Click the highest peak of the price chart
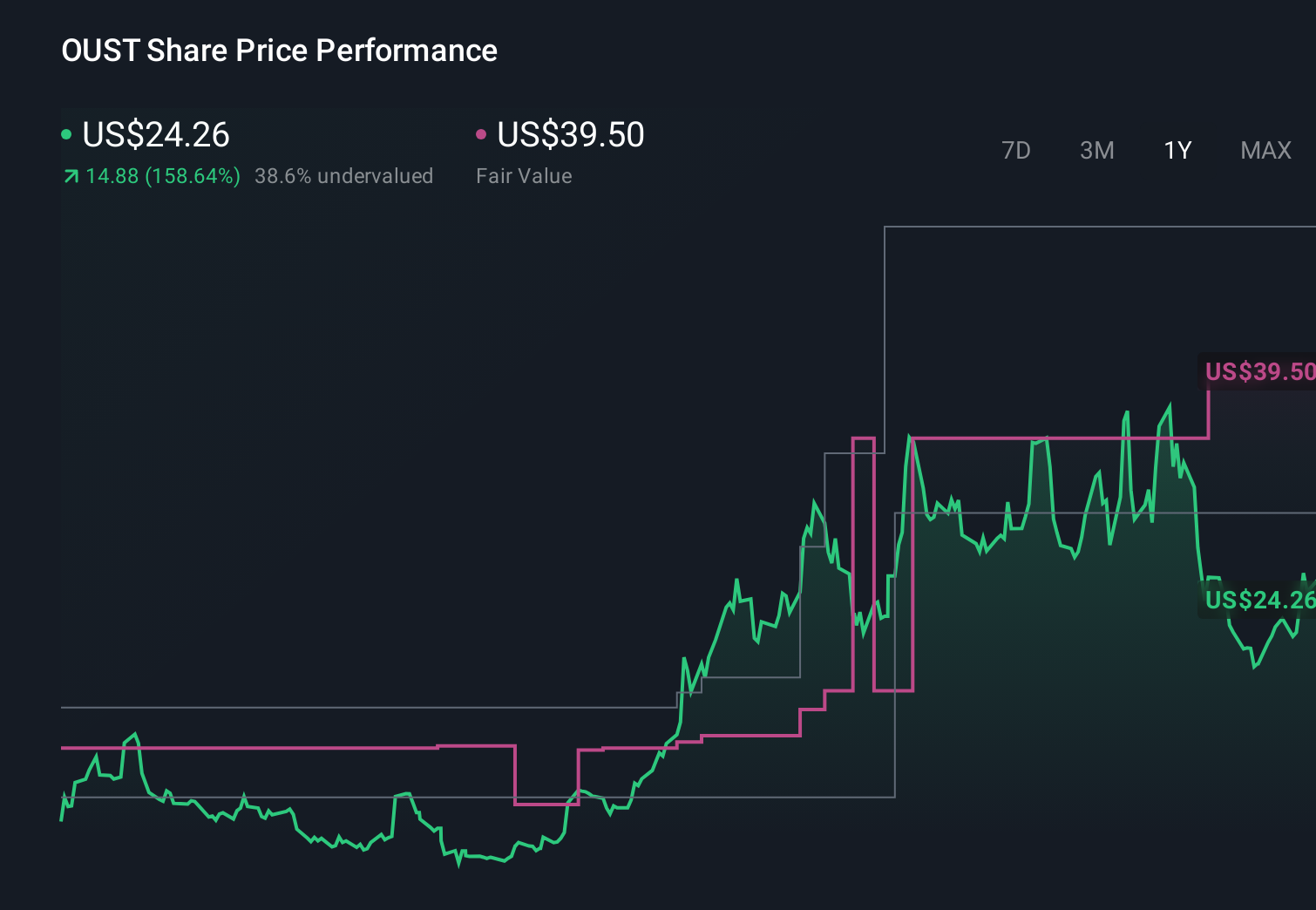 (x=1169, y=403)
